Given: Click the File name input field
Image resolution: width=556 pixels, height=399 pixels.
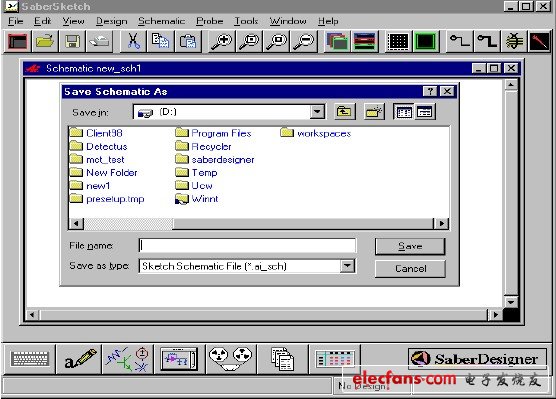Looking at the screenshot, I should (248, 245).
